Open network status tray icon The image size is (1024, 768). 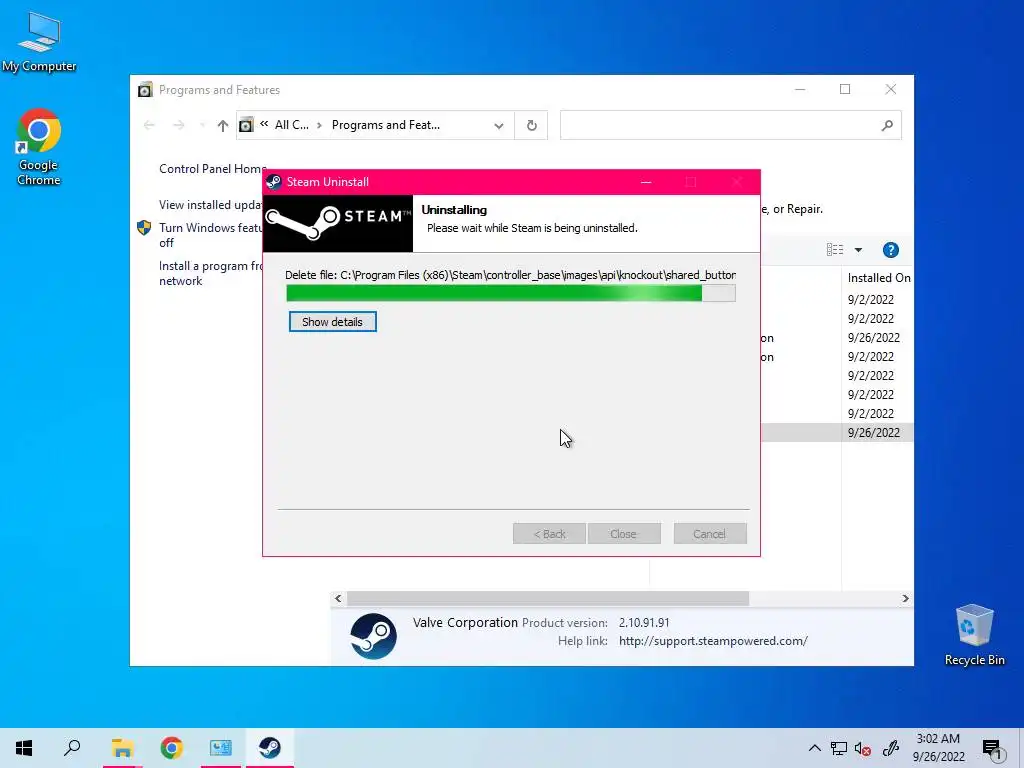point(839,748)
